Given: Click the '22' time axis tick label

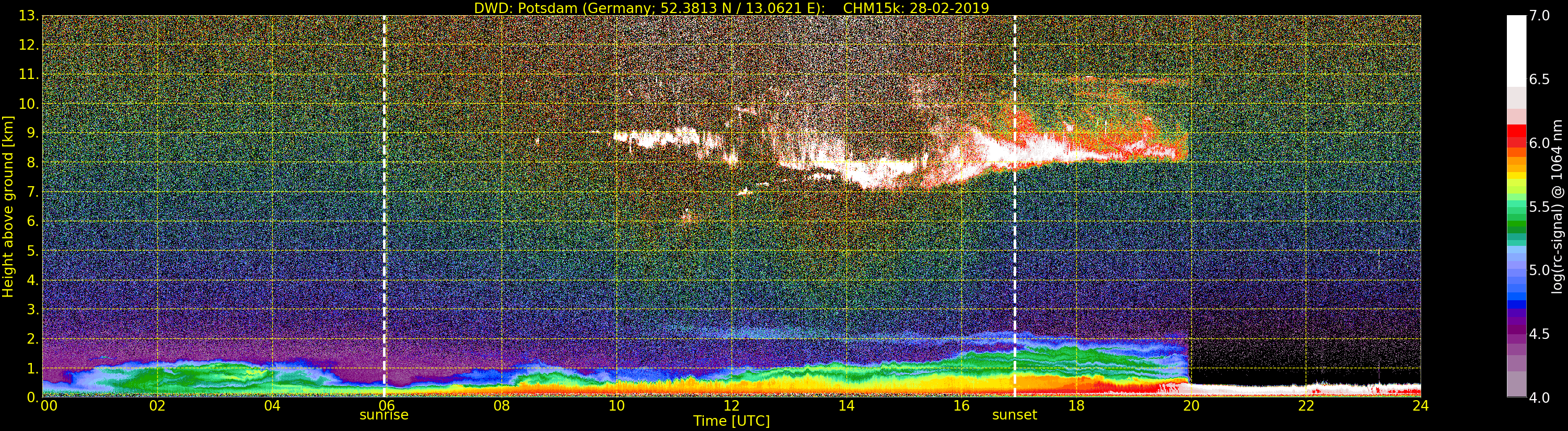Looking at the screenshot, I should point(1306,405).
